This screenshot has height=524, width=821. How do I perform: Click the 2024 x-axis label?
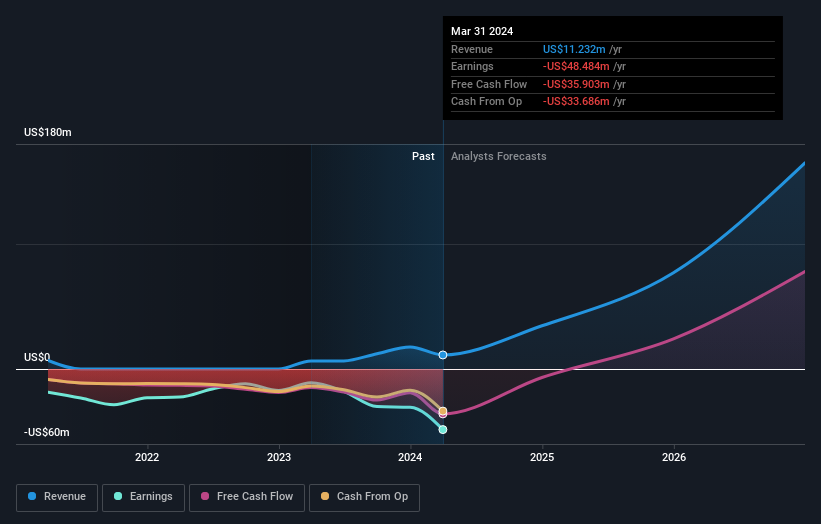pos(410,458)
